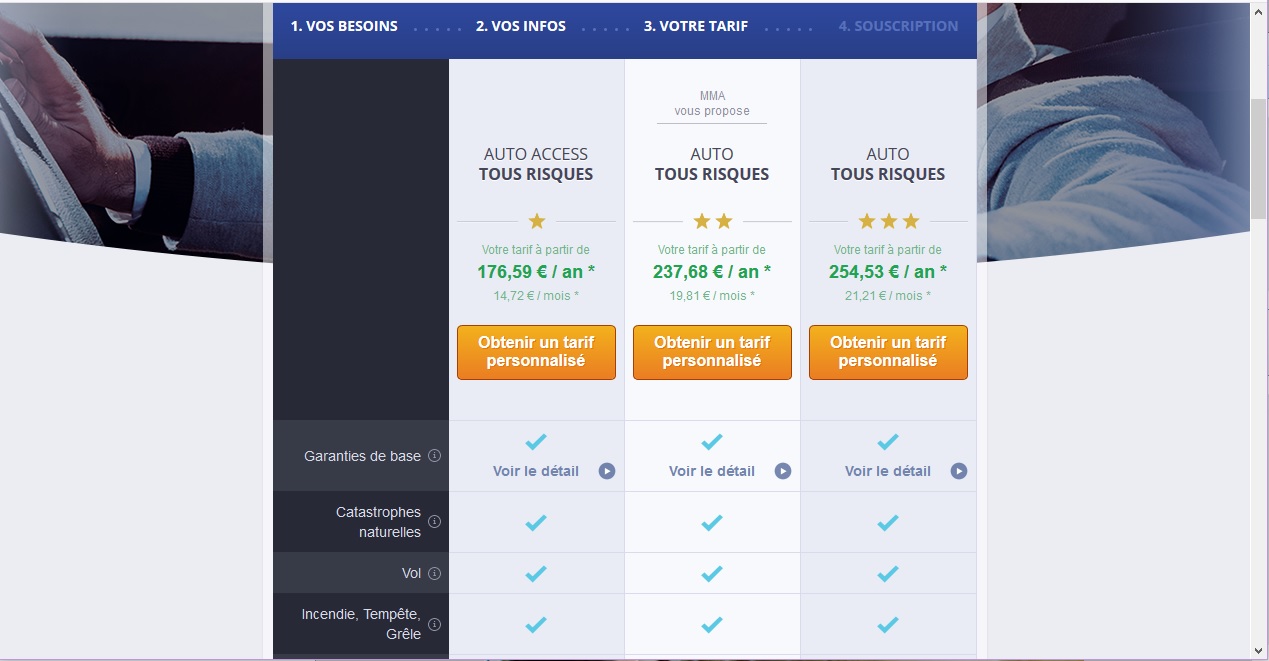
Task: Expand Voir le détail for two-star plan
Action: (x=712, y=471)
